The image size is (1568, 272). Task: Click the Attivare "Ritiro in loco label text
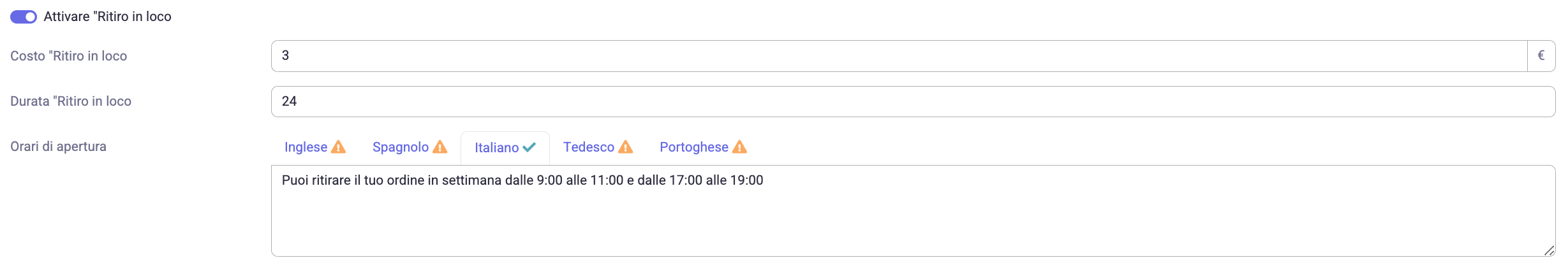[107, 17]
